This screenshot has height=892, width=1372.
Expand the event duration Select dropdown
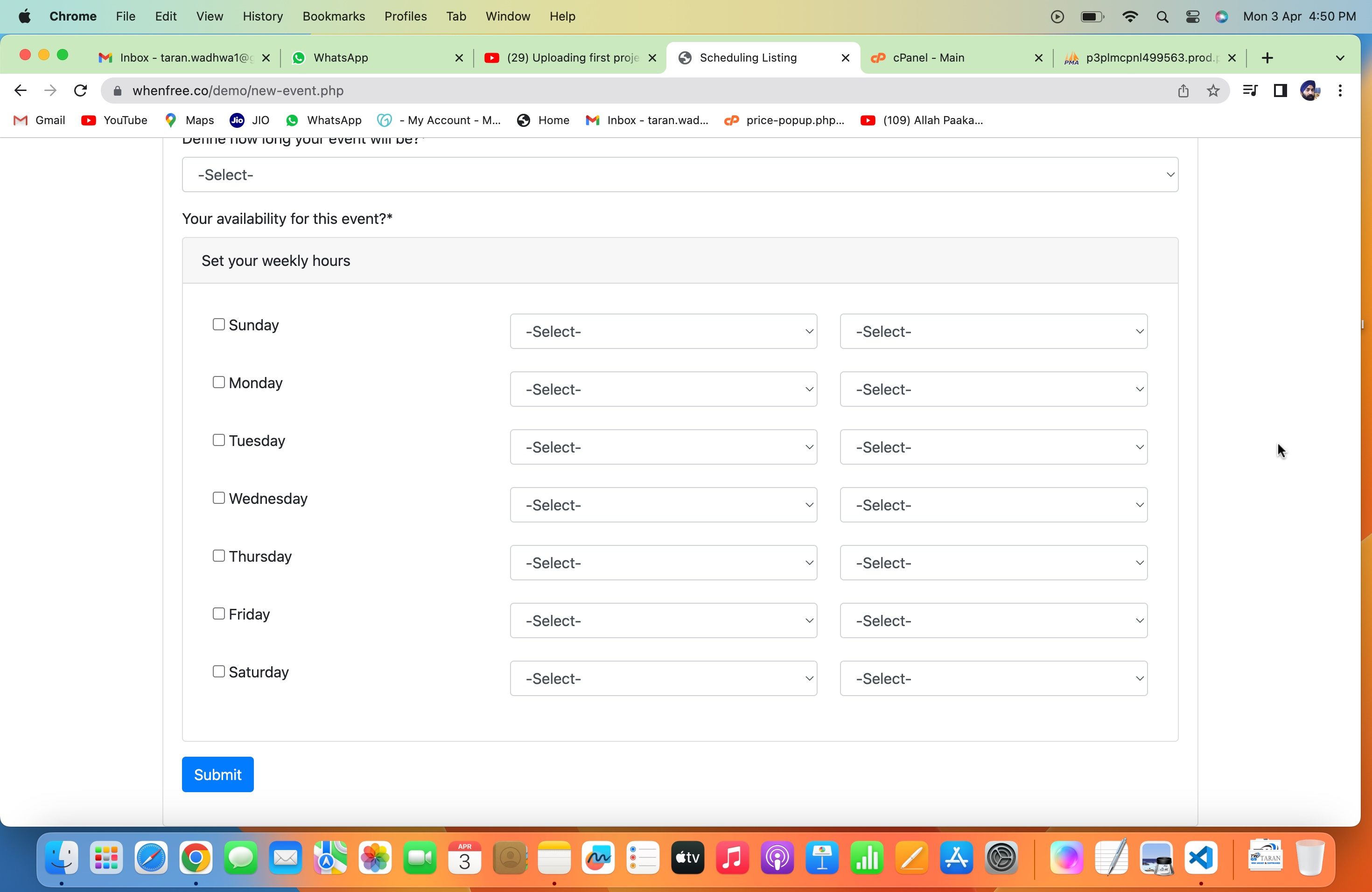point(679,174)
